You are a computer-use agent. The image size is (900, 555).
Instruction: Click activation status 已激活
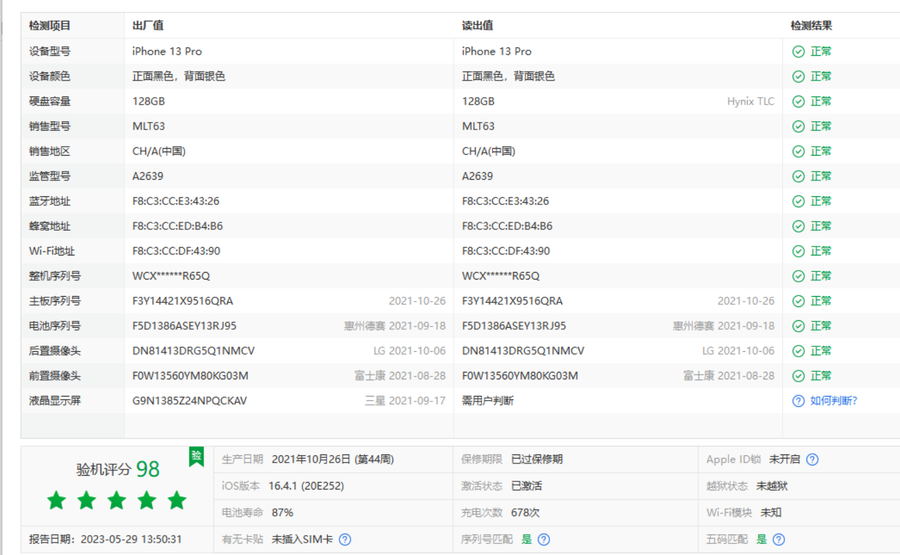pos(526,486)
